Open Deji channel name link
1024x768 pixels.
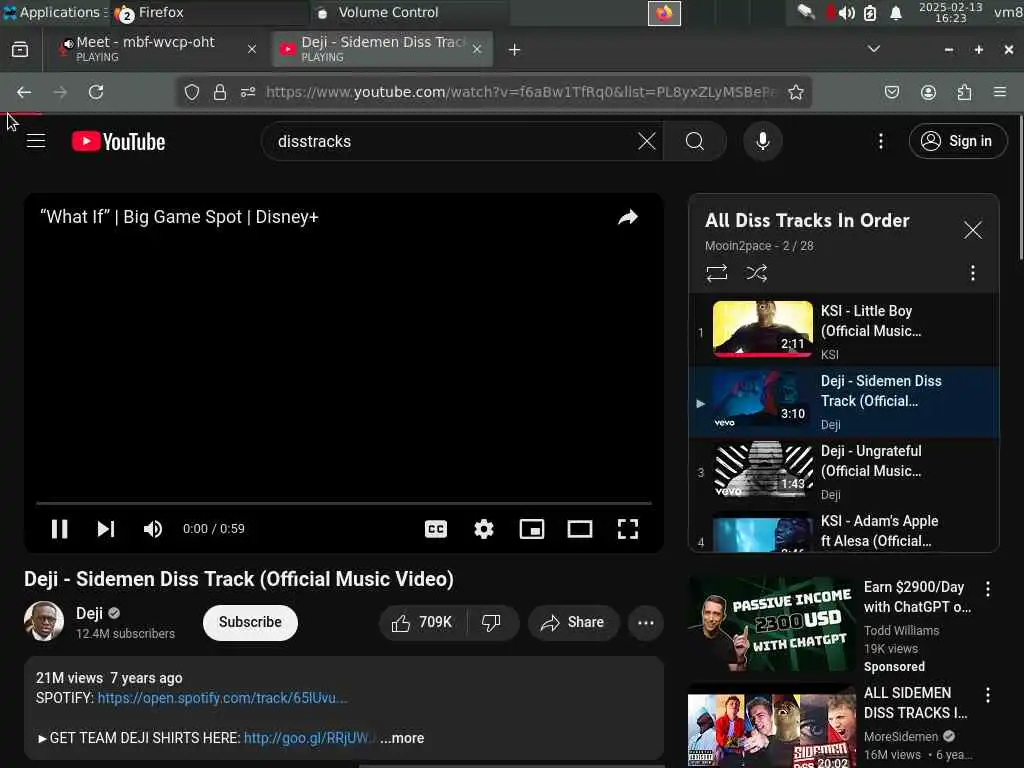pos(89,613)
